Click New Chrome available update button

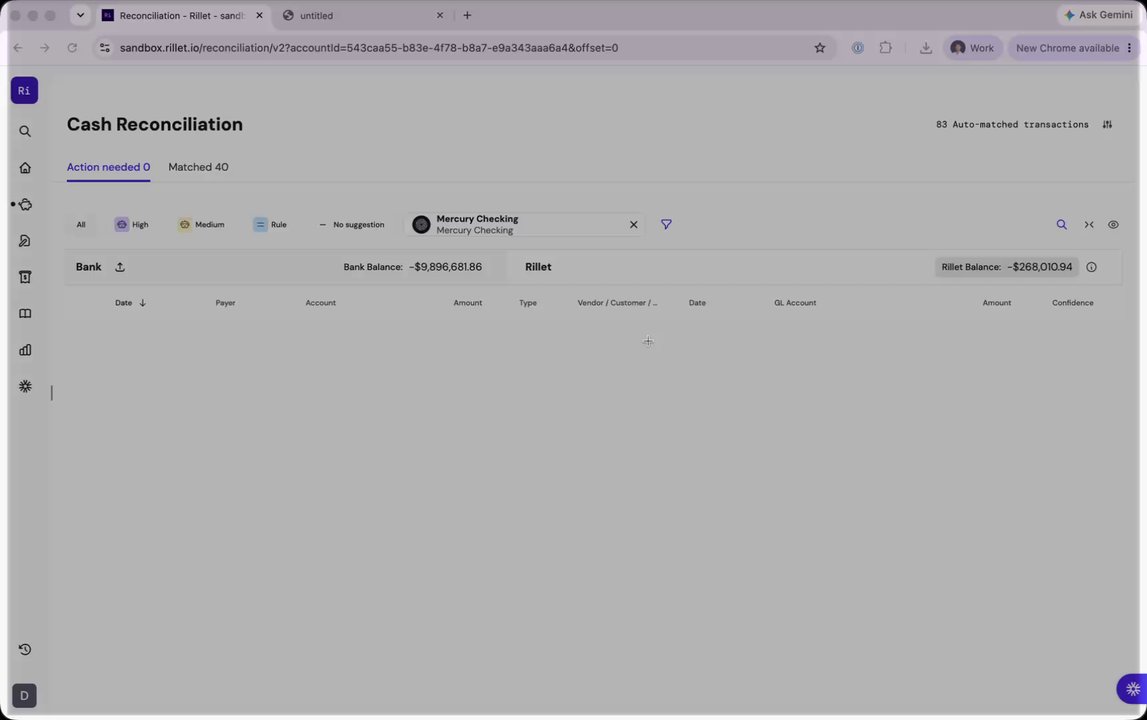tap(1073, 48)
